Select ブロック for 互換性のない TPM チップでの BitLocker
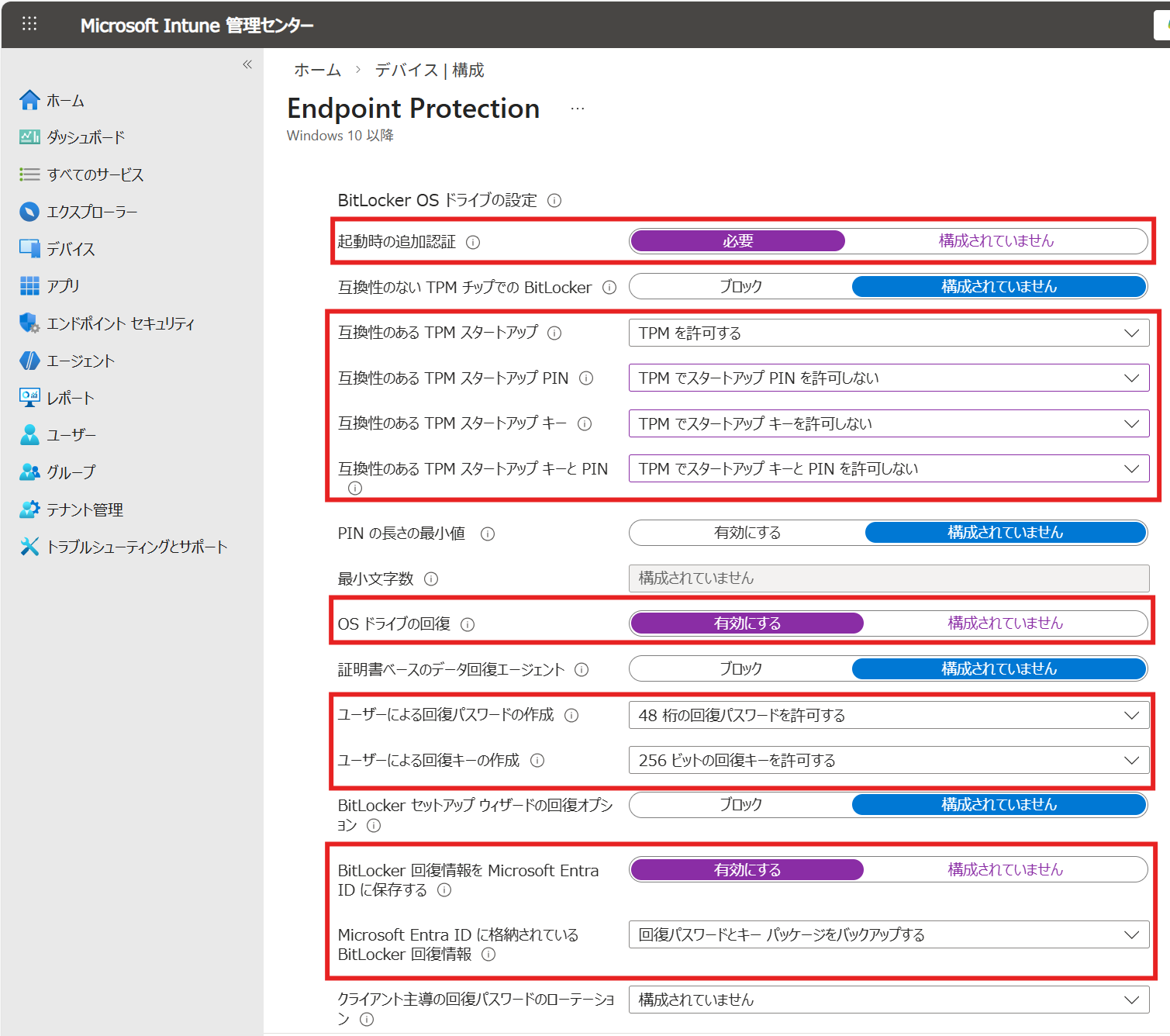 point(740,287)
